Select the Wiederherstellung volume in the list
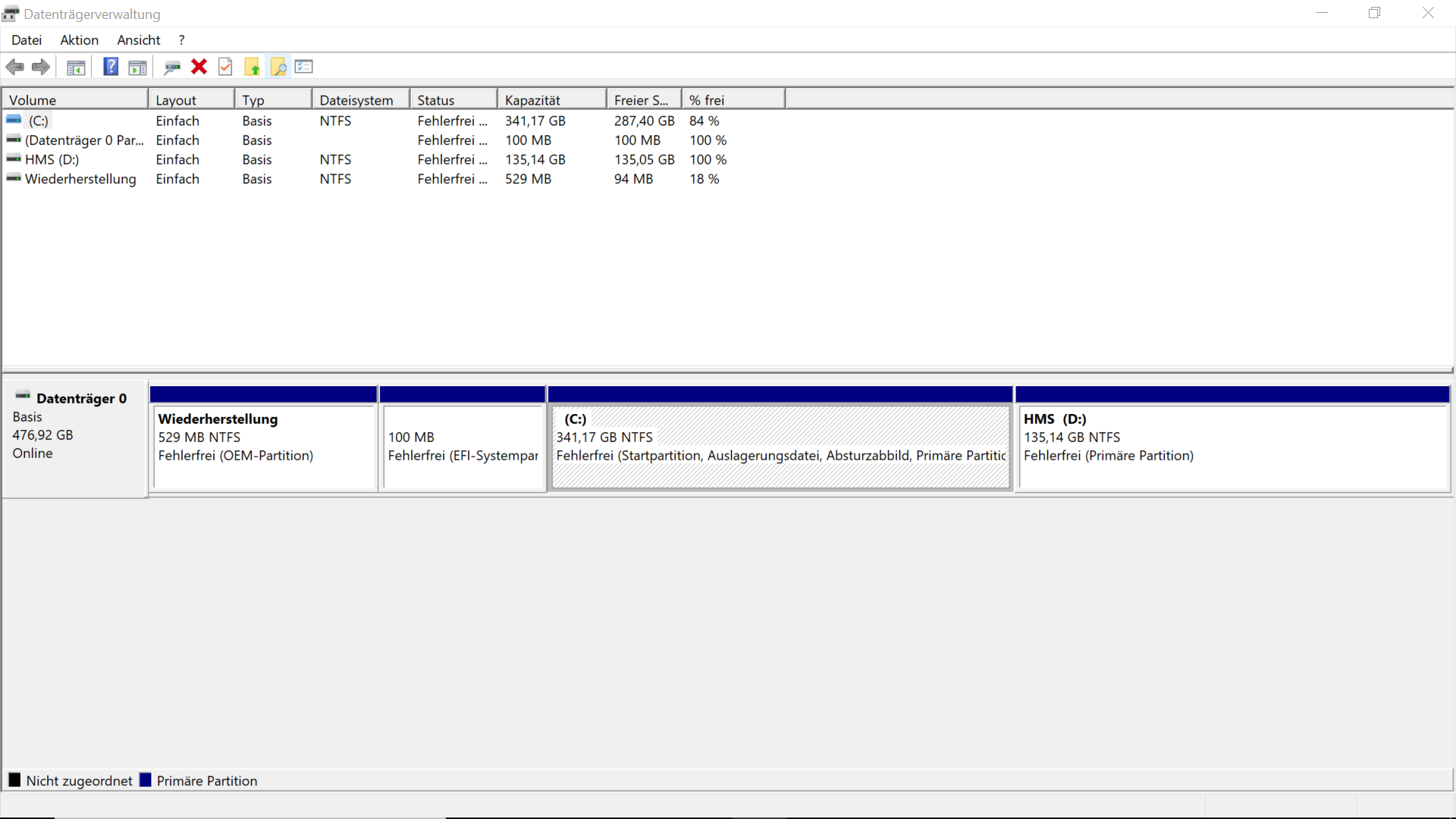This screenshot has width=1456, height=819. (x=80, y=179)
